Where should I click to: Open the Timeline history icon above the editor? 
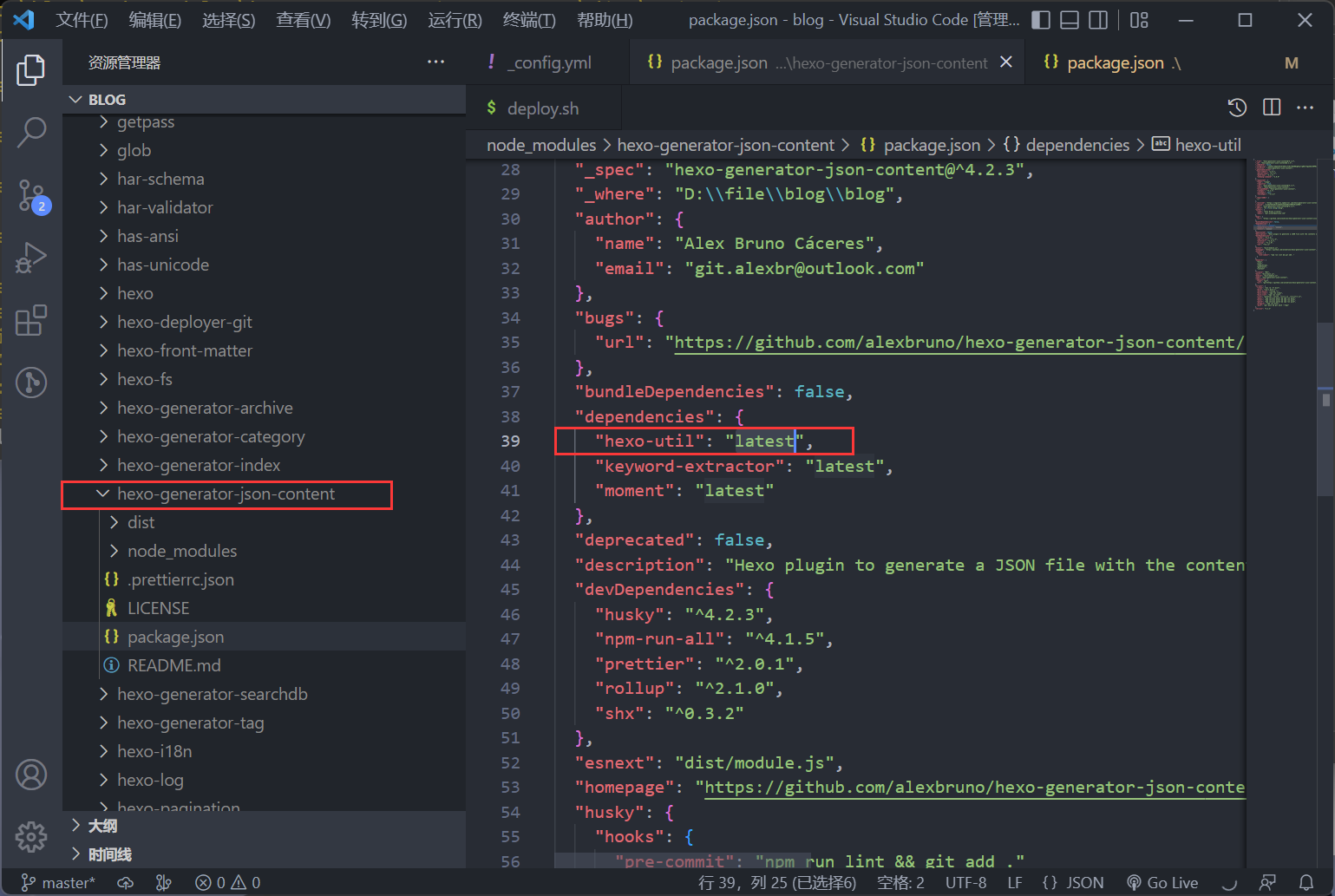tap(1236, 107)
